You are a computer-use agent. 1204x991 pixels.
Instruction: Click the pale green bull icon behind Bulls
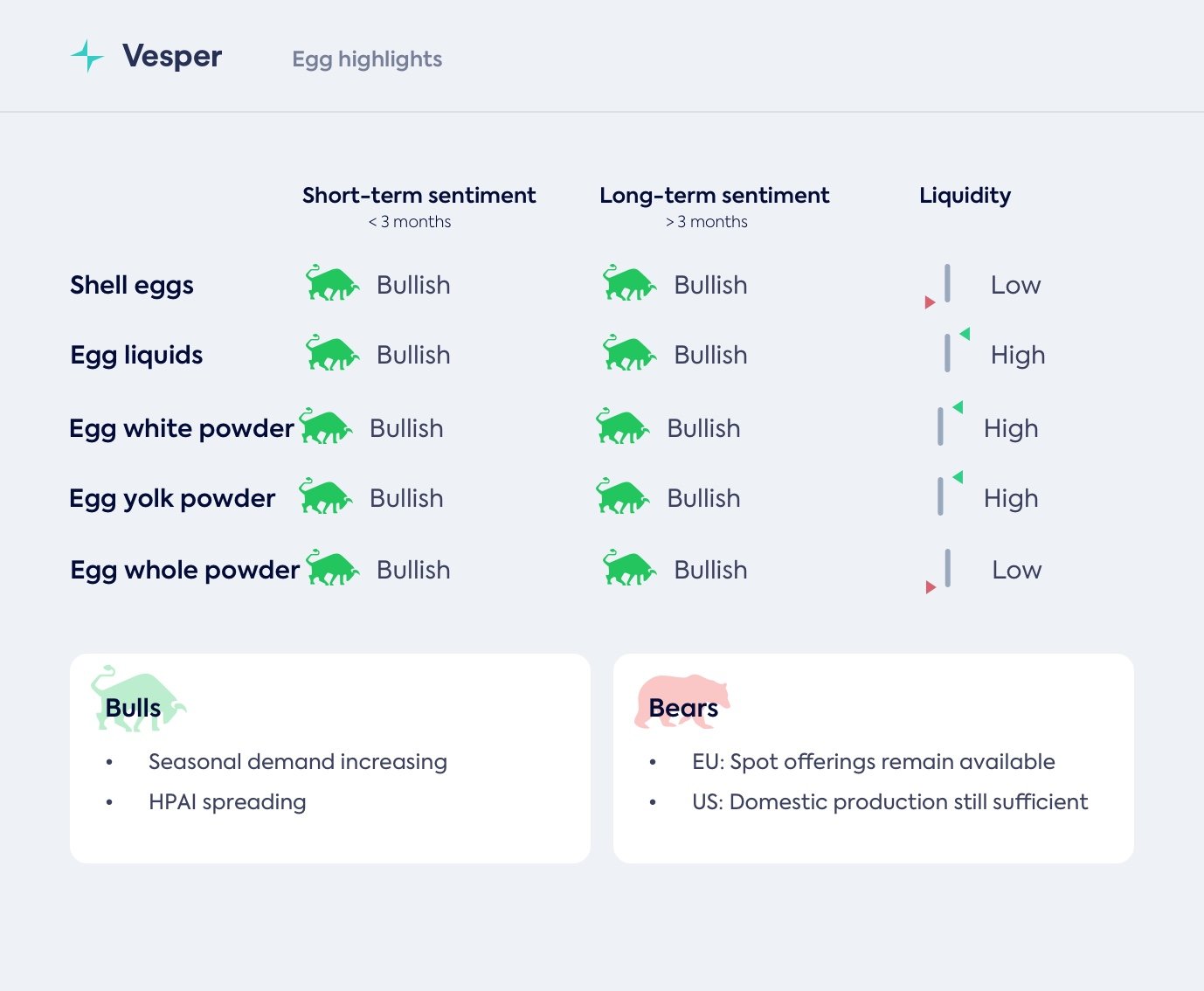click(x=138, y=697)
